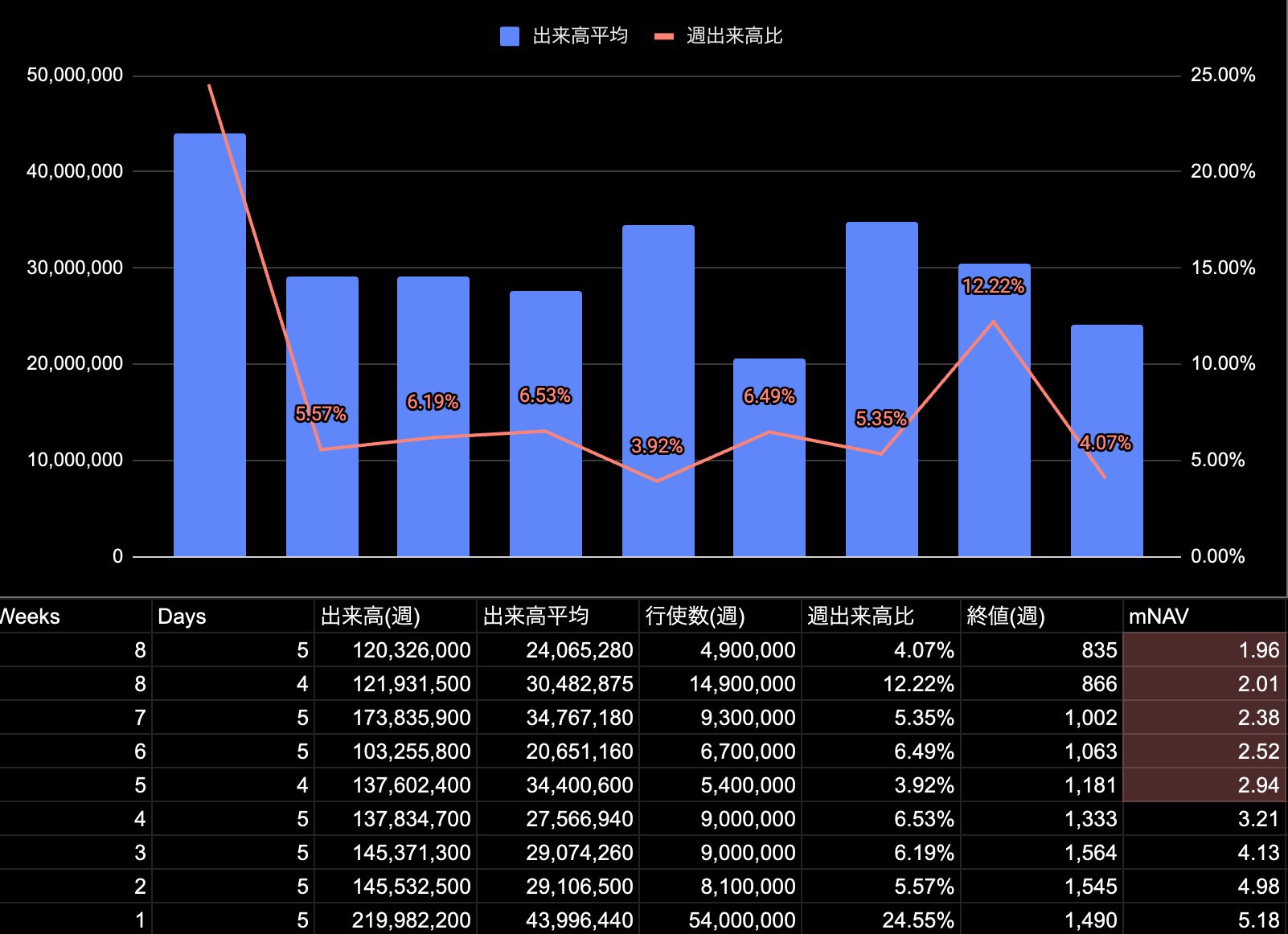The image size is (1288, 934).
Task: Select the mNAV cell 4.13
Action: 1204,853
